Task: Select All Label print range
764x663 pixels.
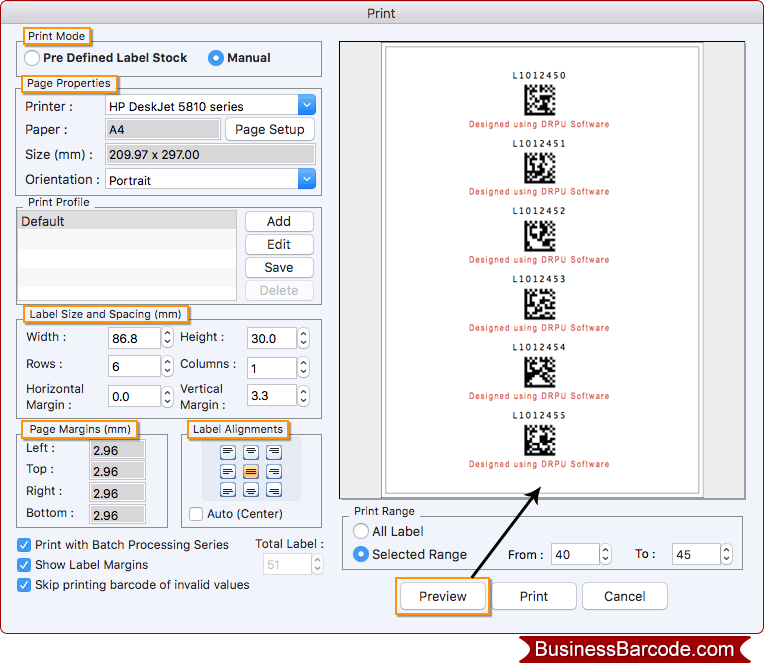Action: (361, 531)
